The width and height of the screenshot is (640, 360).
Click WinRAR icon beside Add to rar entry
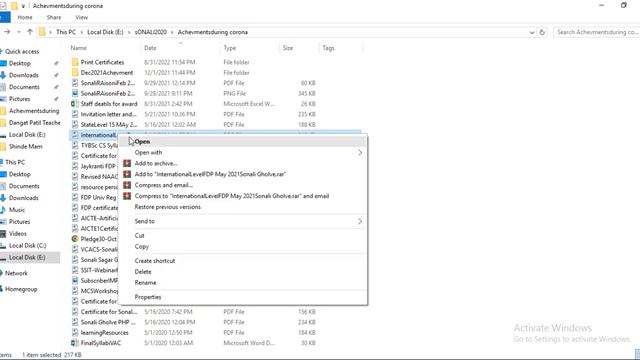127,174
